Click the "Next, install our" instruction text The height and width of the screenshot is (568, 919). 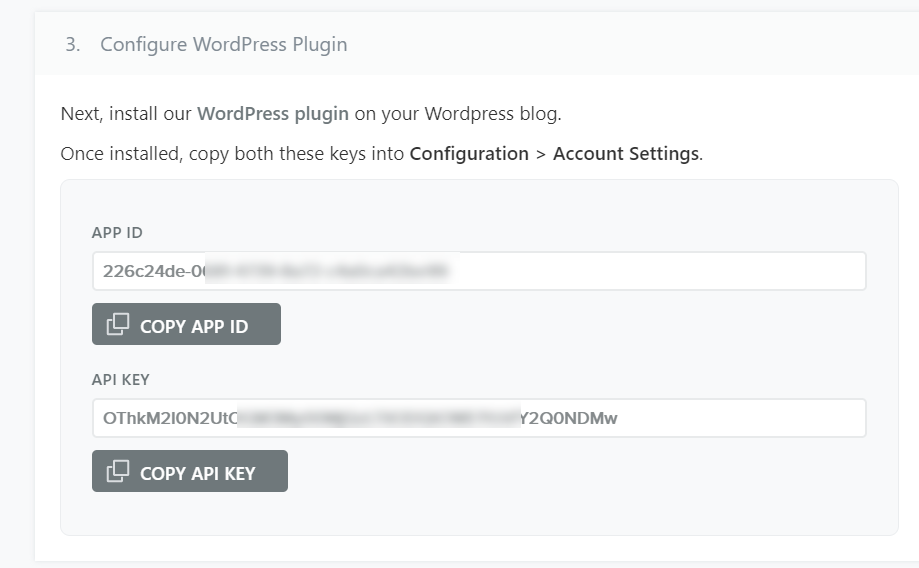click(126, 113)
